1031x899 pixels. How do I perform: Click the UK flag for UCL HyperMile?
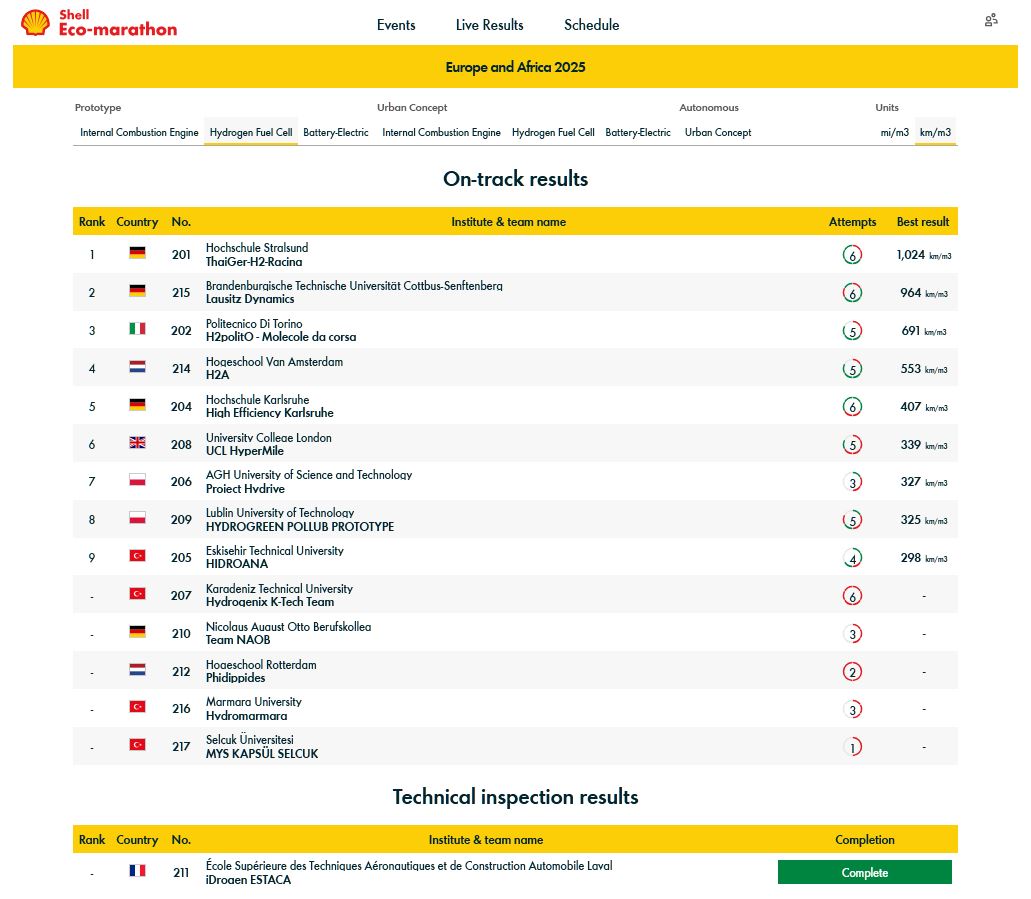[x=137, y=443]
